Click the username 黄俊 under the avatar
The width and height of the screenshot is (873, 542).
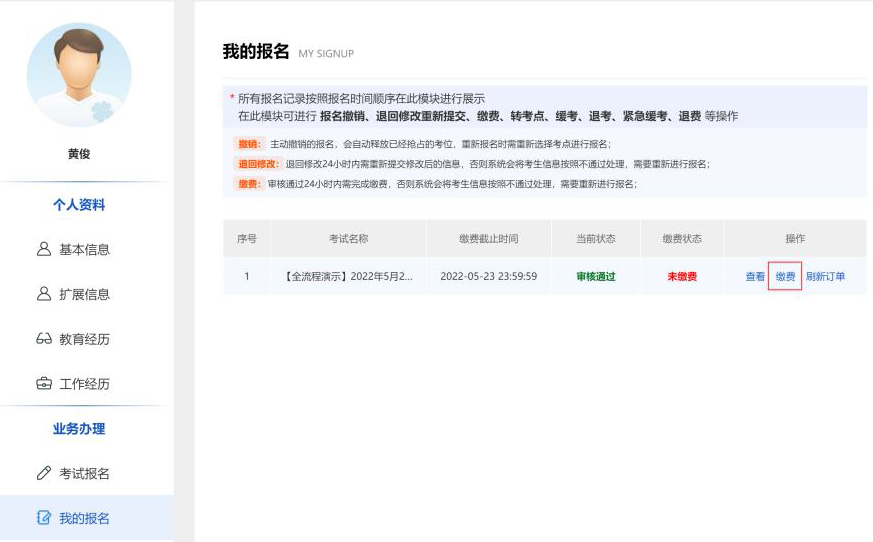[x=79, y=154]
